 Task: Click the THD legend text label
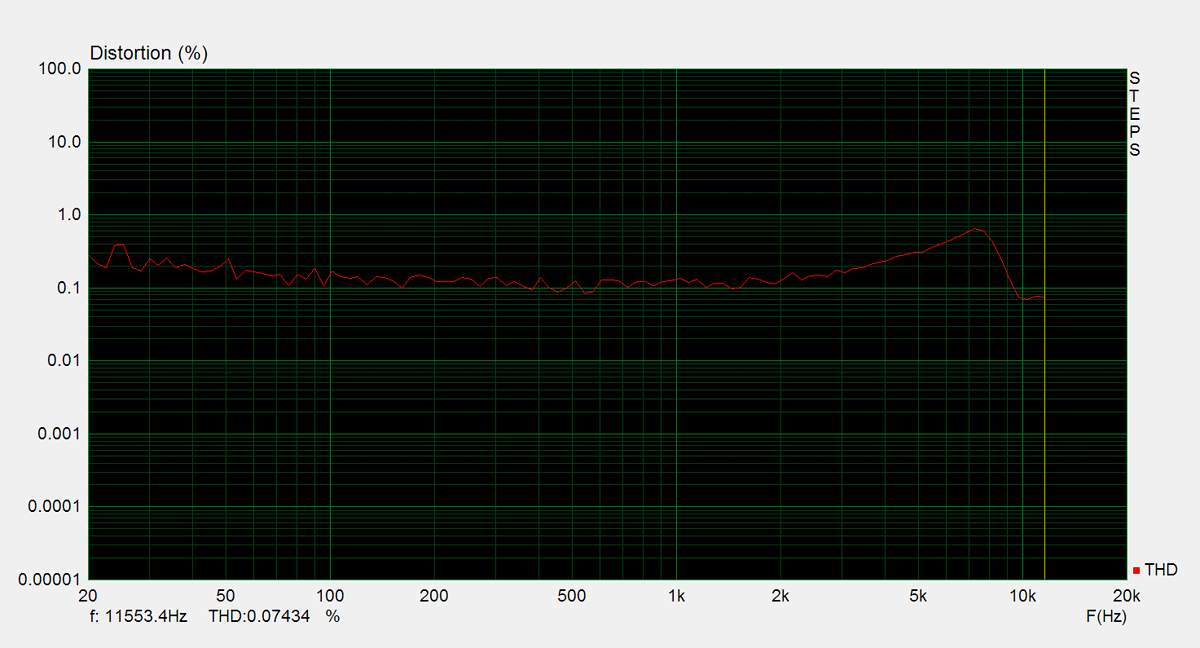point(1161,570)
